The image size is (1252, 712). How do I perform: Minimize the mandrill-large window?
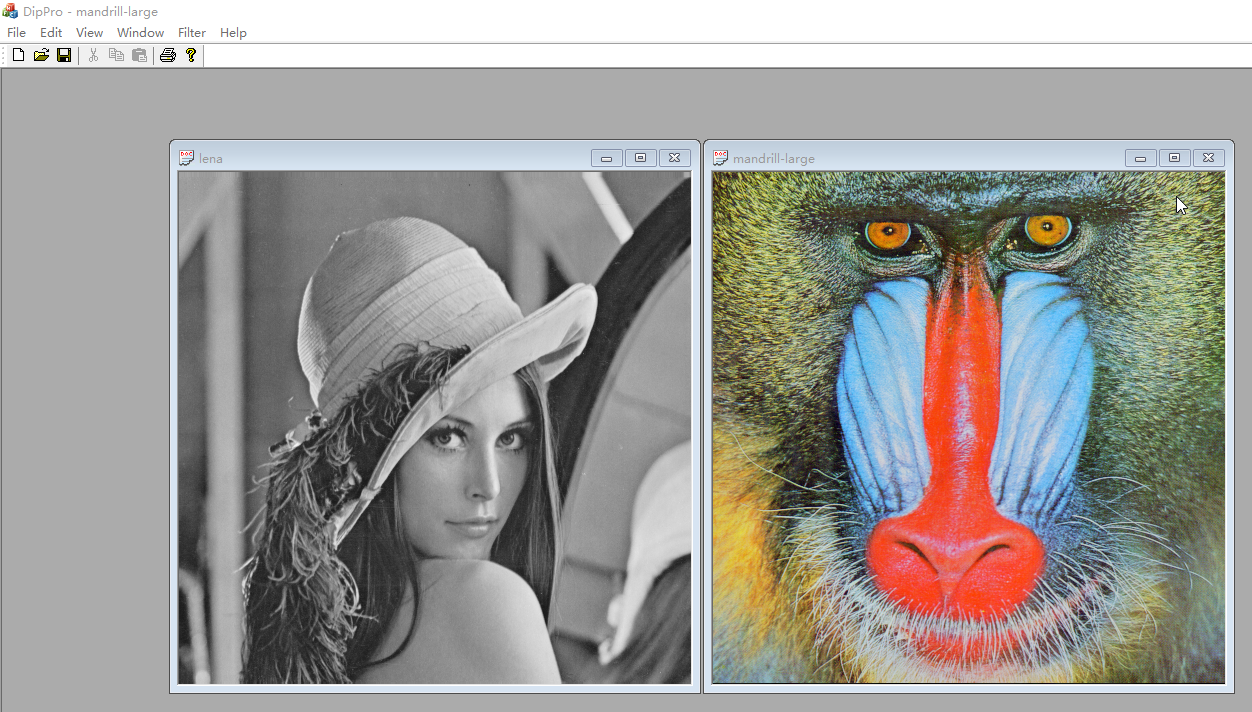click(1141, 158)
